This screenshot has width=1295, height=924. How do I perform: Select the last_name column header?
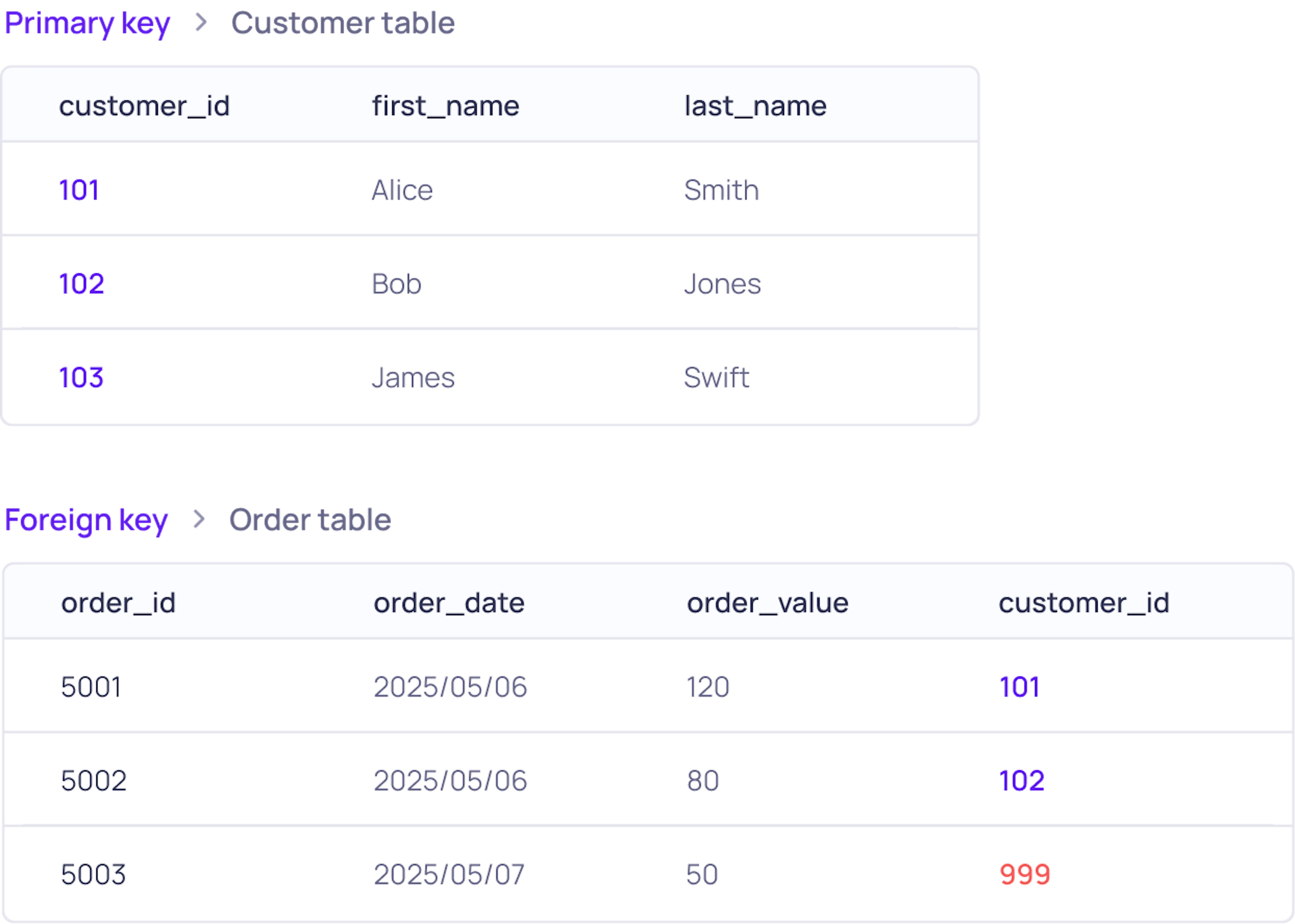755,106
